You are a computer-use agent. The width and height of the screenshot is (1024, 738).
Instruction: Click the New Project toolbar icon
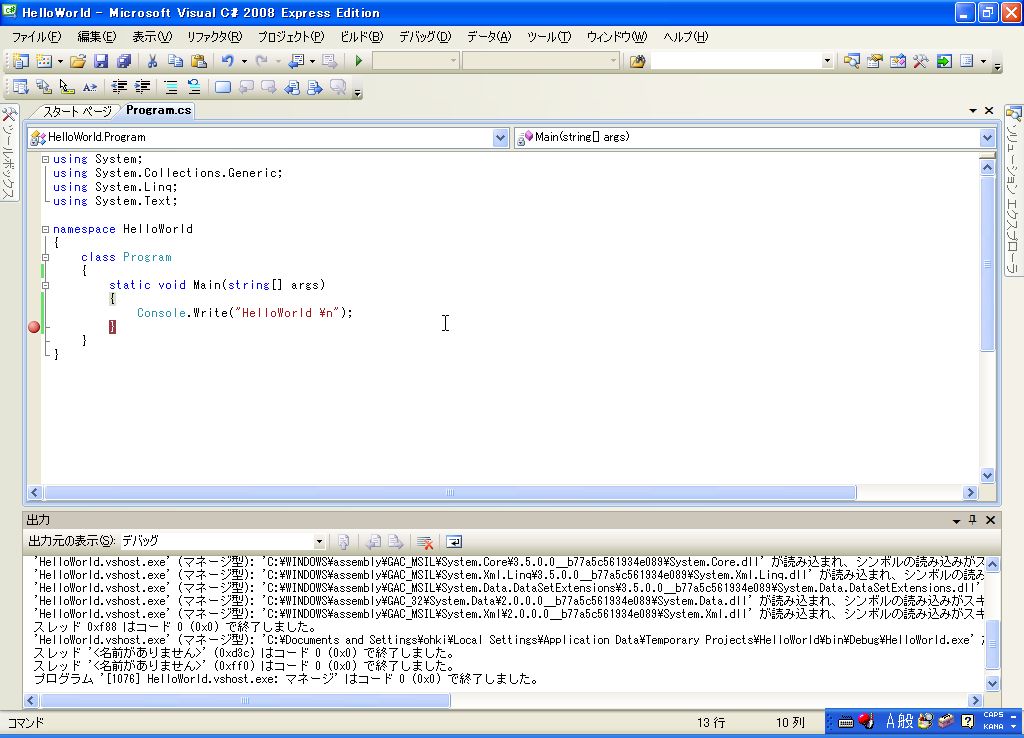(x=20, y=61)
